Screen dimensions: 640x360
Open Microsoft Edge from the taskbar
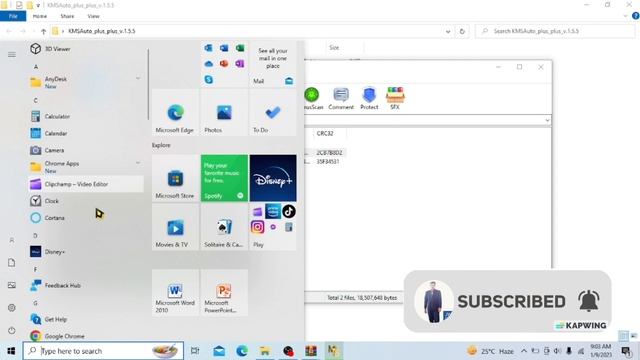(x=242, y=351)
